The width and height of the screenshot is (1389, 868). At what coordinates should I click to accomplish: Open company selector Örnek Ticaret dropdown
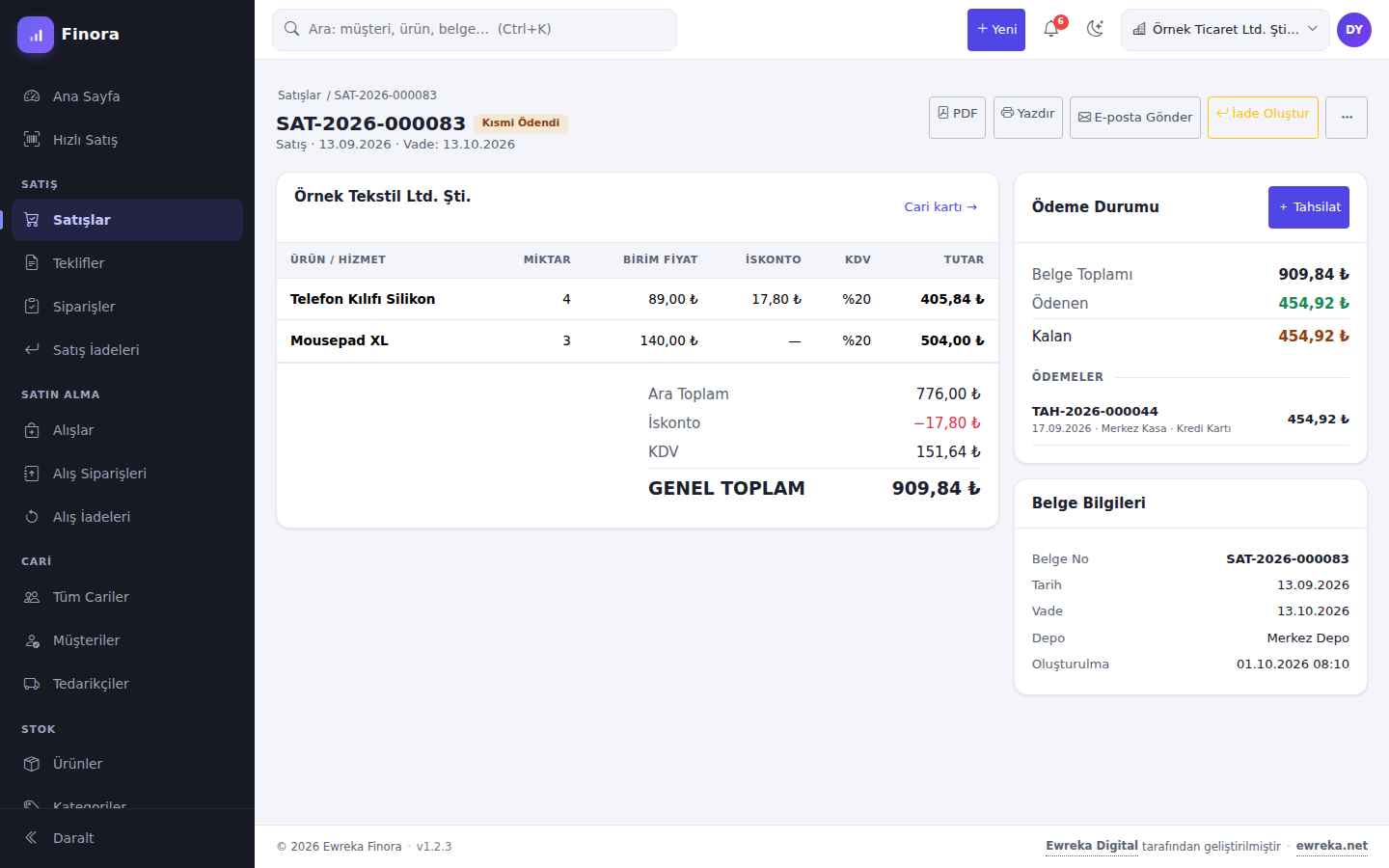(1225, 30)
